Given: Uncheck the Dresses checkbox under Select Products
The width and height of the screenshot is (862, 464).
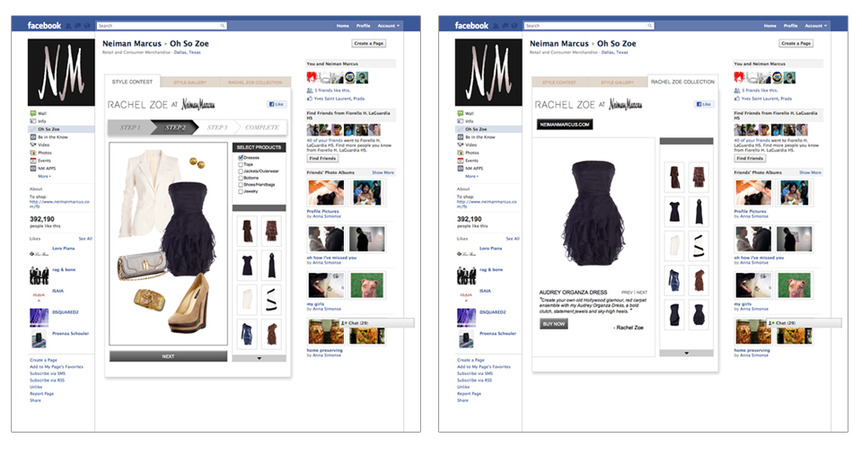Looking at the screenshot, I should pos(241,158).
